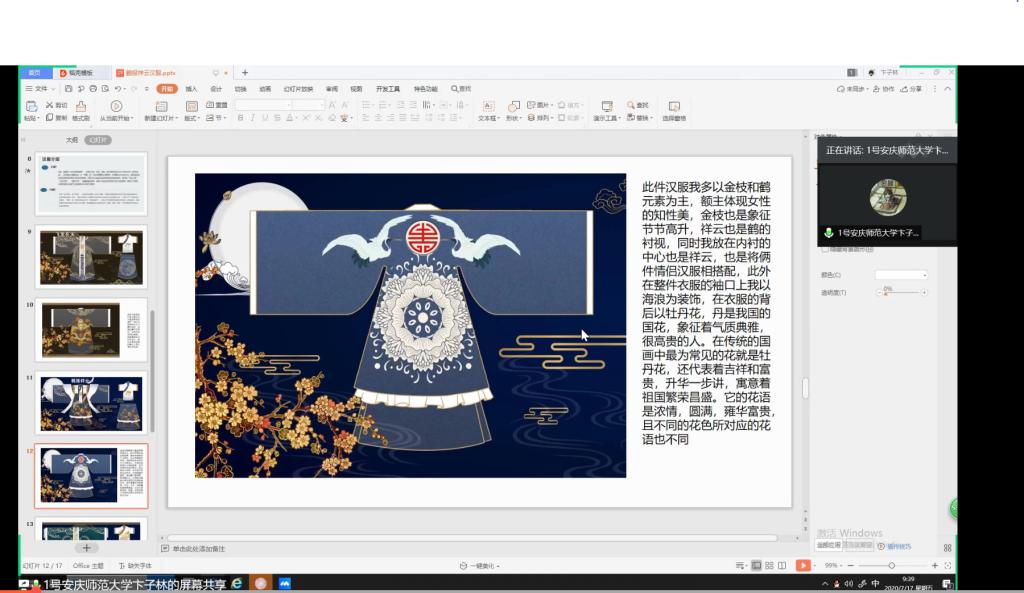This screenshot has height=593, width=1024.
Task: Expand the File (文件) menu
Action: point(40,89)
